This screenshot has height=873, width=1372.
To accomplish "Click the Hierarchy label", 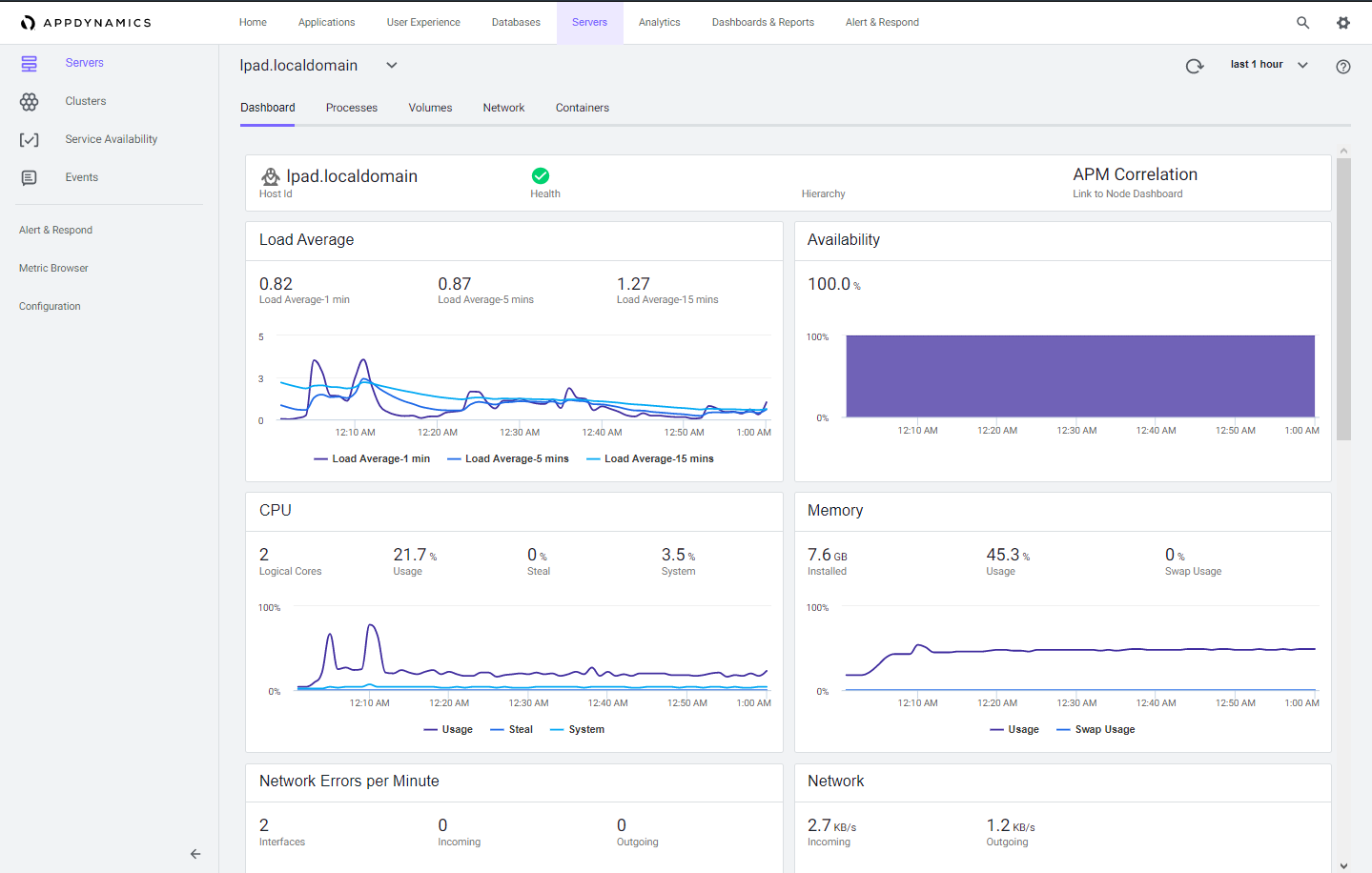I will [x=823, y=193].
